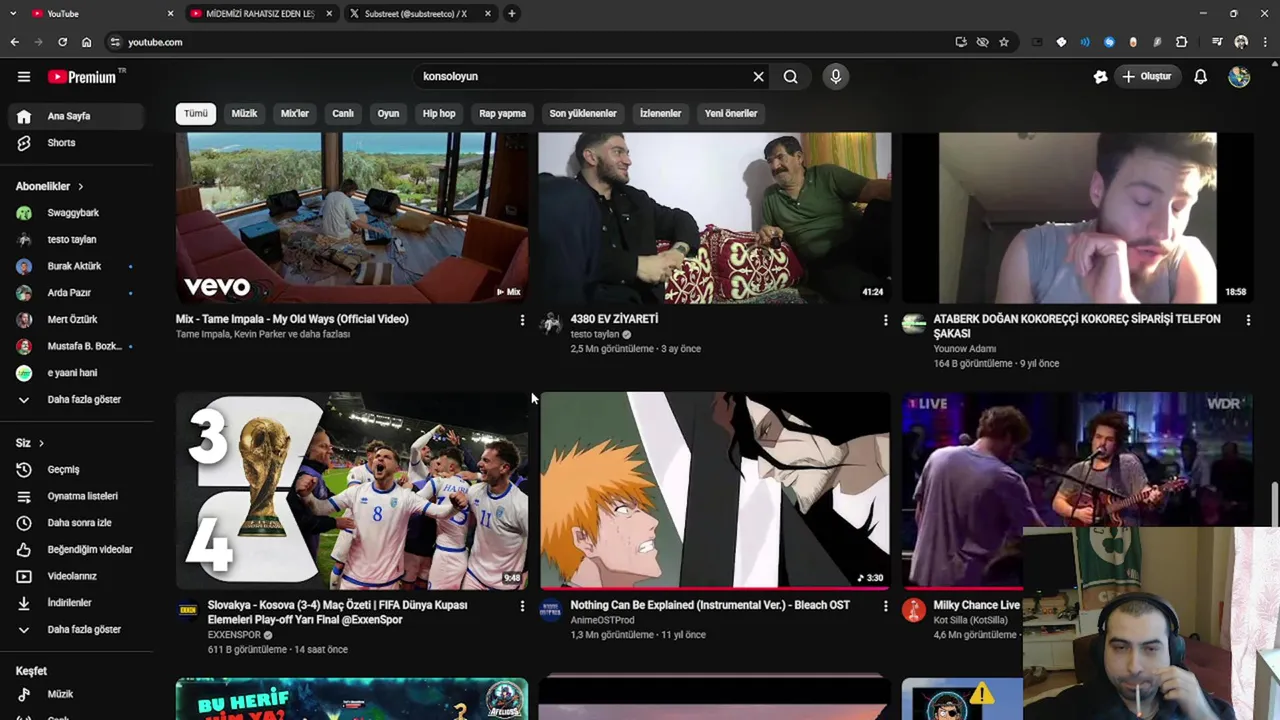1280x720 pixels.
Task: Go to Ana Sayfa in the sidebar
Action: point(76,116)
